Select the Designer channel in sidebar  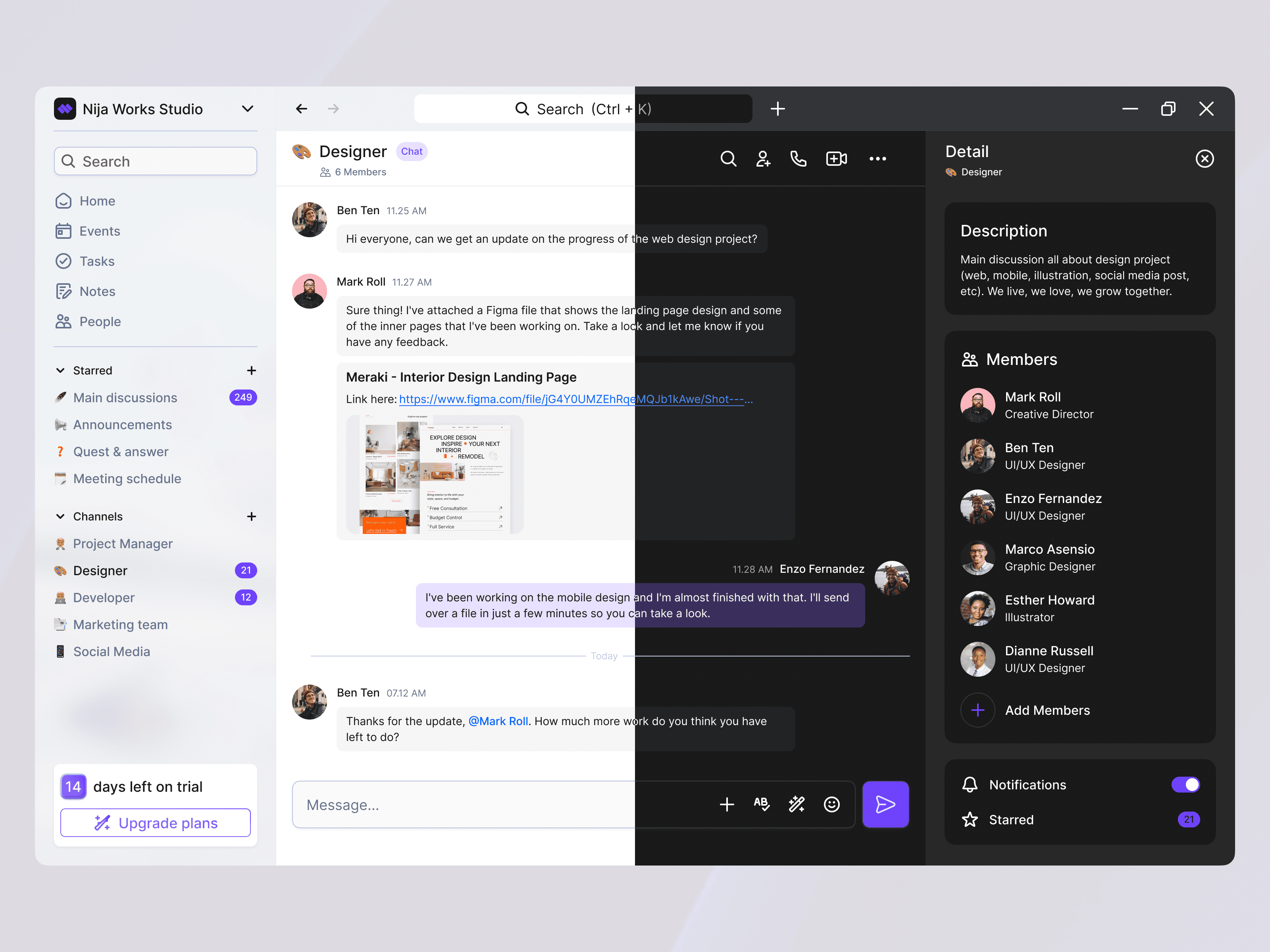[156, 570]
